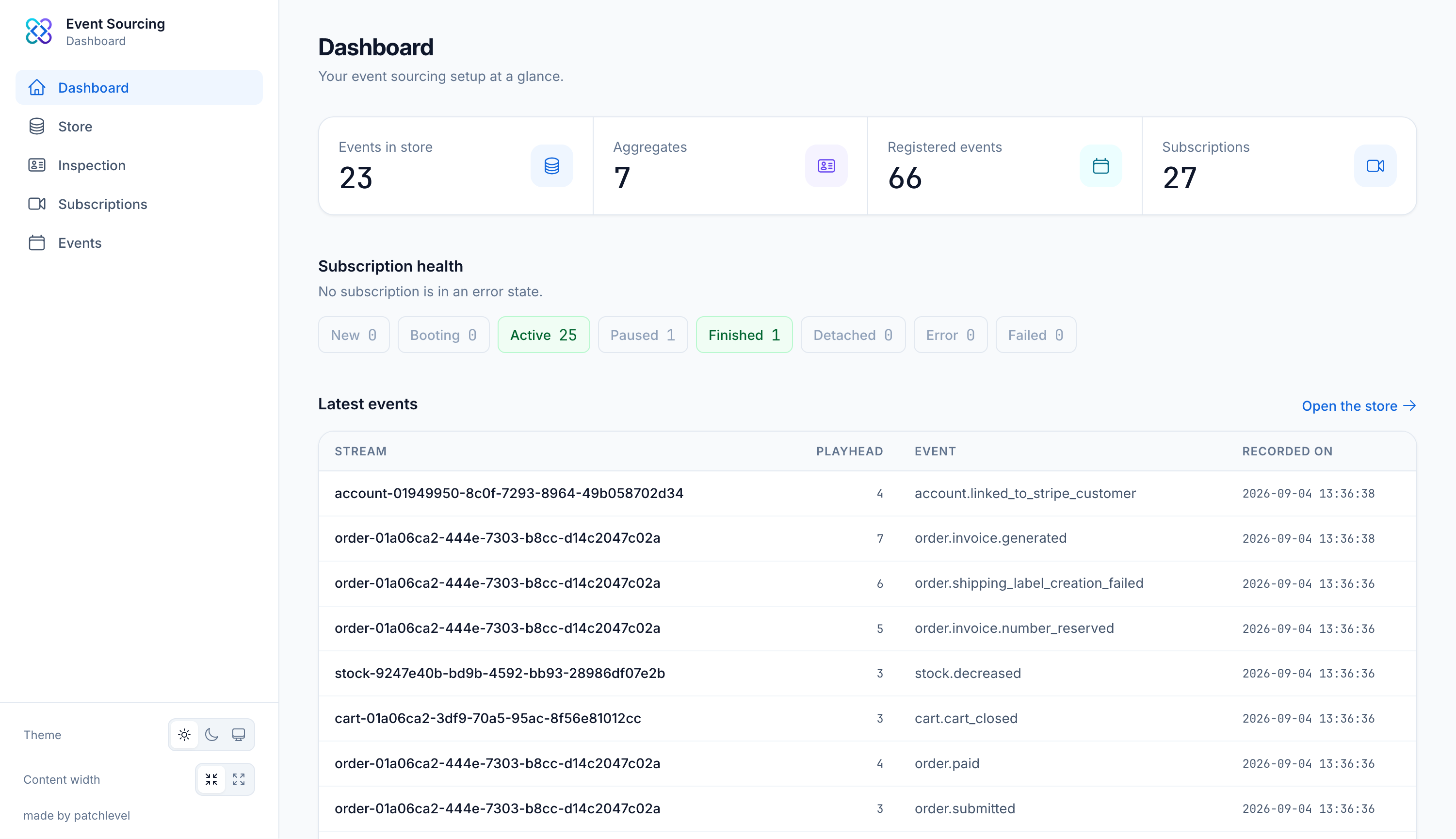Click event order.invoice.number_reserved
Screen dimensions: 1456x839
(1014, 628)
